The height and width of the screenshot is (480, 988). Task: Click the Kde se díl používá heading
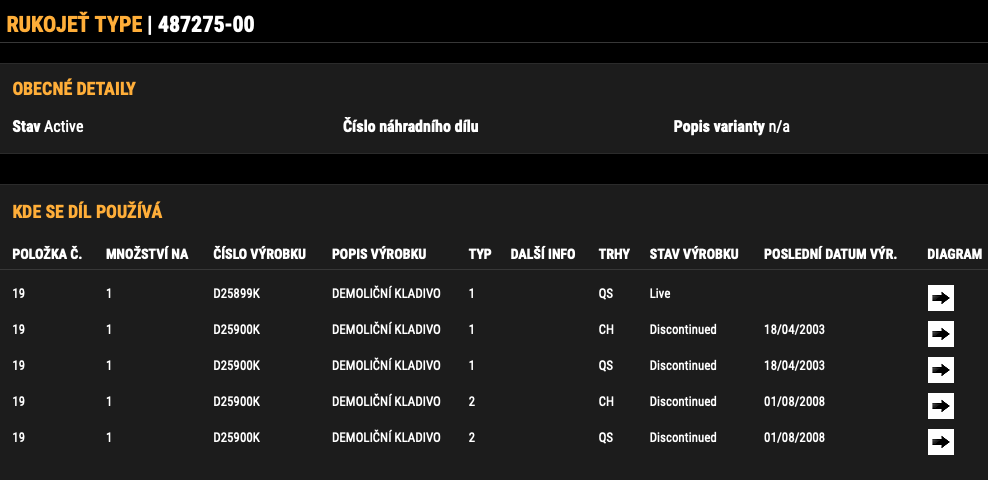pos(88,212)
